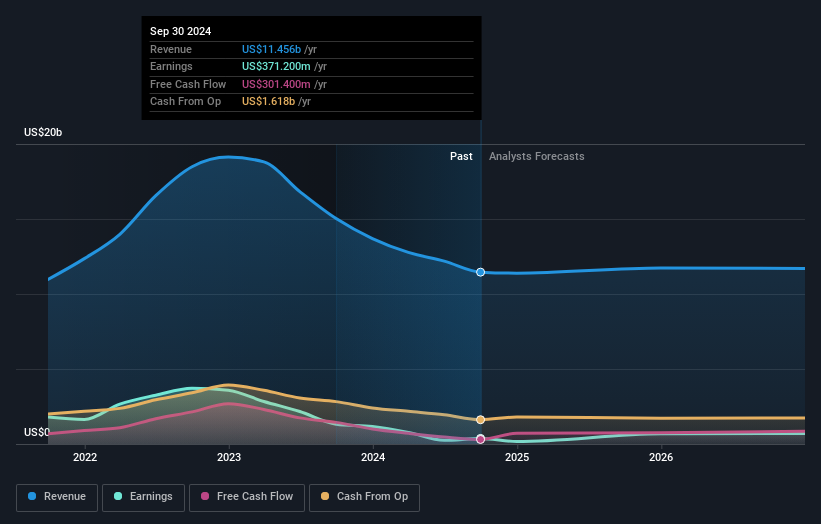Image resolution: width=821 pixels, height=524 pixels.
Task: Toggle the Revenue legend button
Action: [57, 497]
